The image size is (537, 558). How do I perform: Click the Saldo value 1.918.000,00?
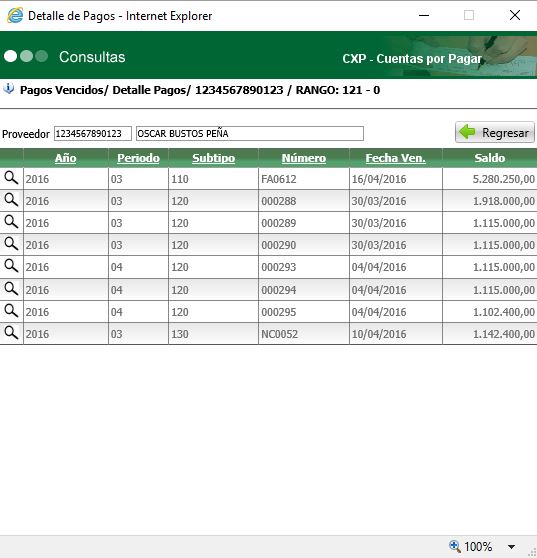point(504,201)
